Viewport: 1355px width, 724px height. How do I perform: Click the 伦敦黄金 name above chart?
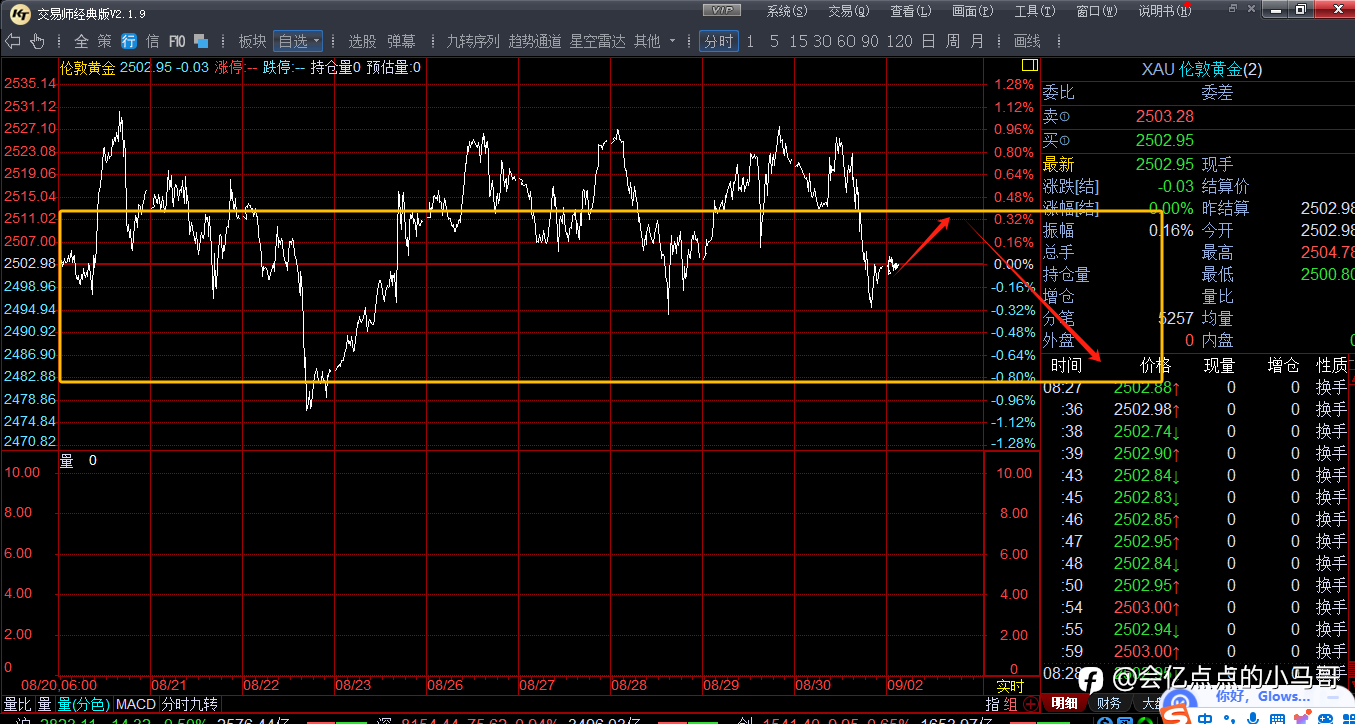pos(87,67)
